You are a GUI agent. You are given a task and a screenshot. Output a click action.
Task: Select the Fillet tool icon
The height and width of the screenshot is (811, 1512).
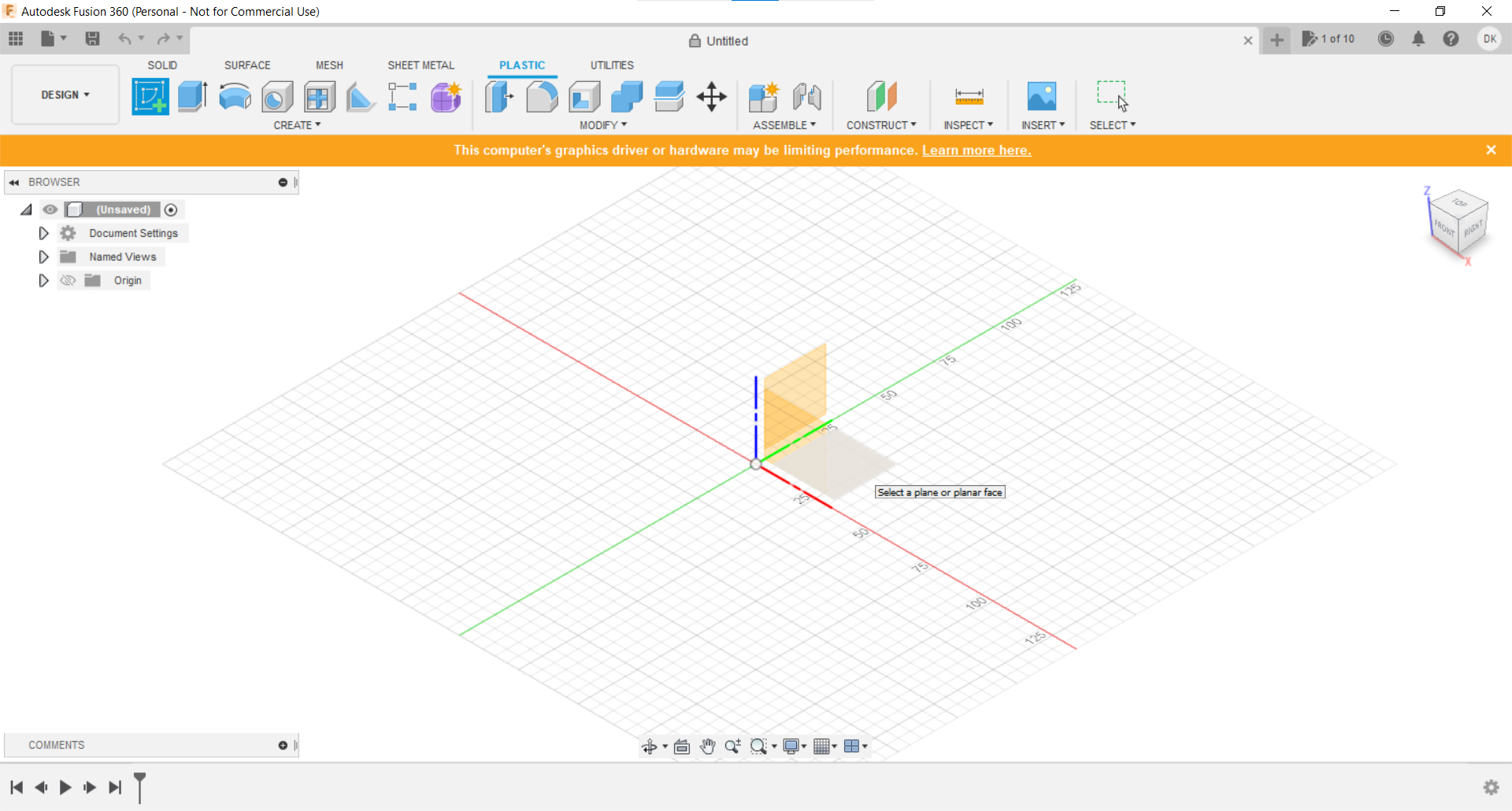tap(542, 97)
